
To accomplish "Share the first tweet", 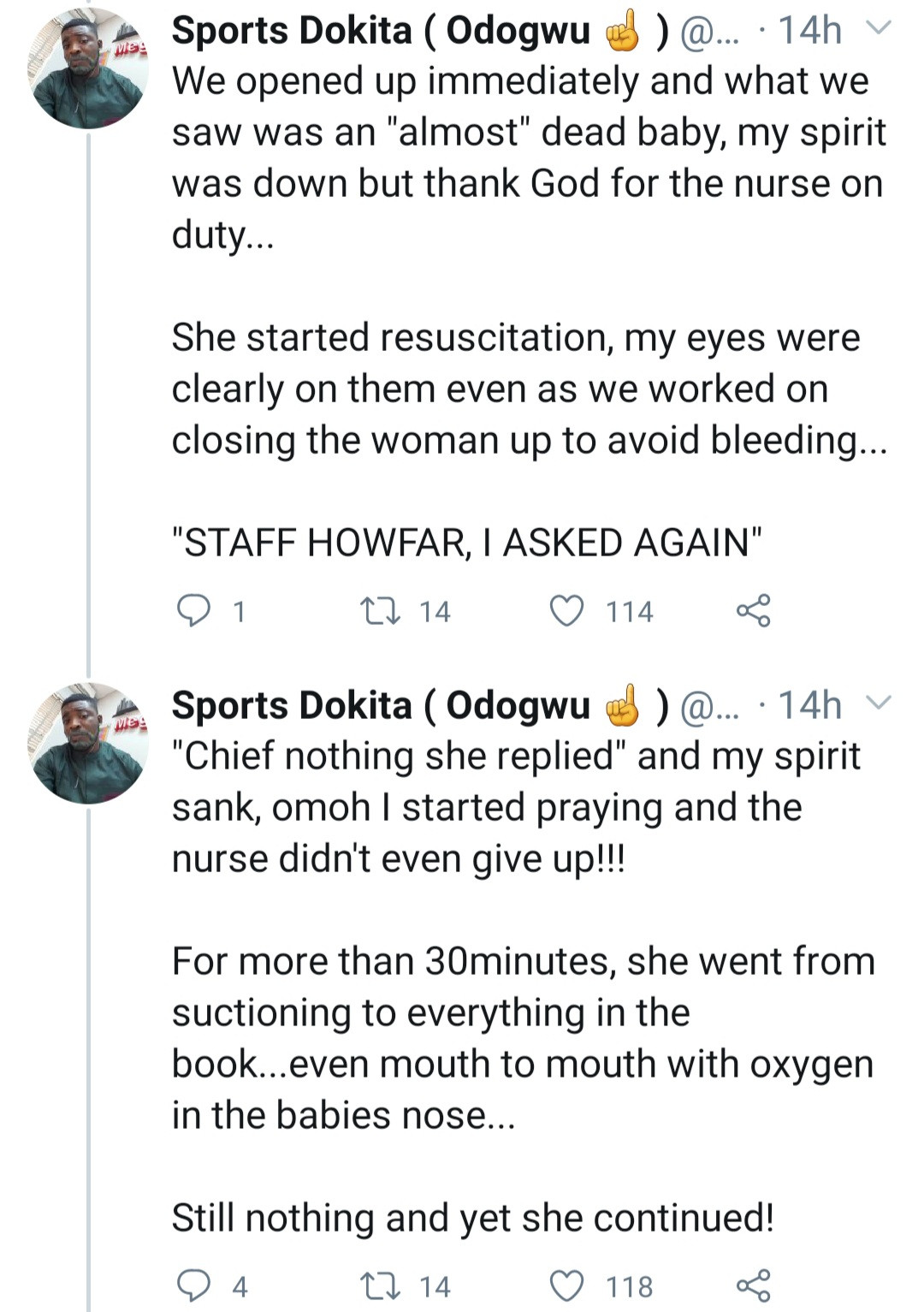I will click(753, 611).
